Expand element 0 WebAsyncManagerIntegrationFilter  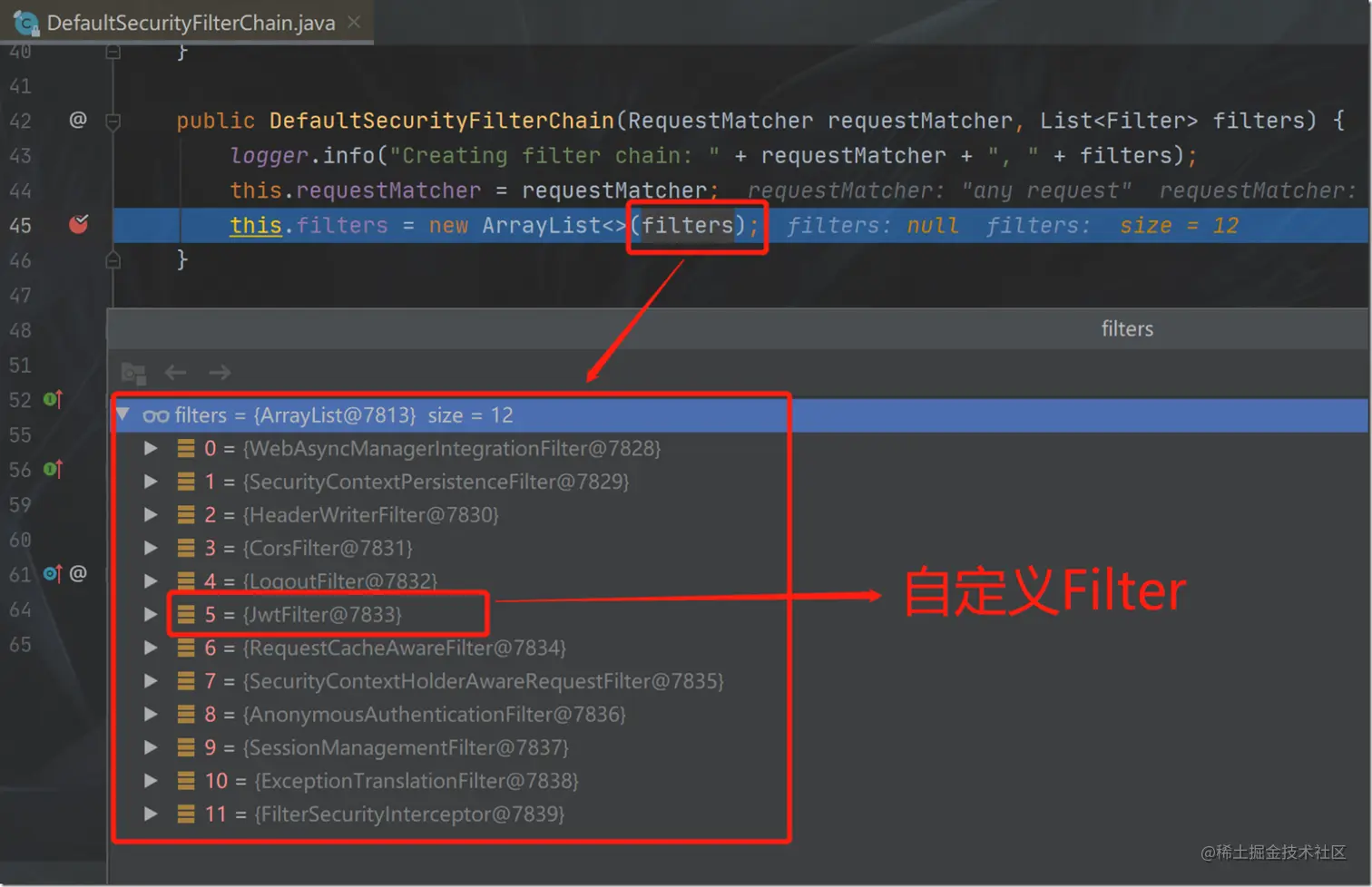[151, 448]
